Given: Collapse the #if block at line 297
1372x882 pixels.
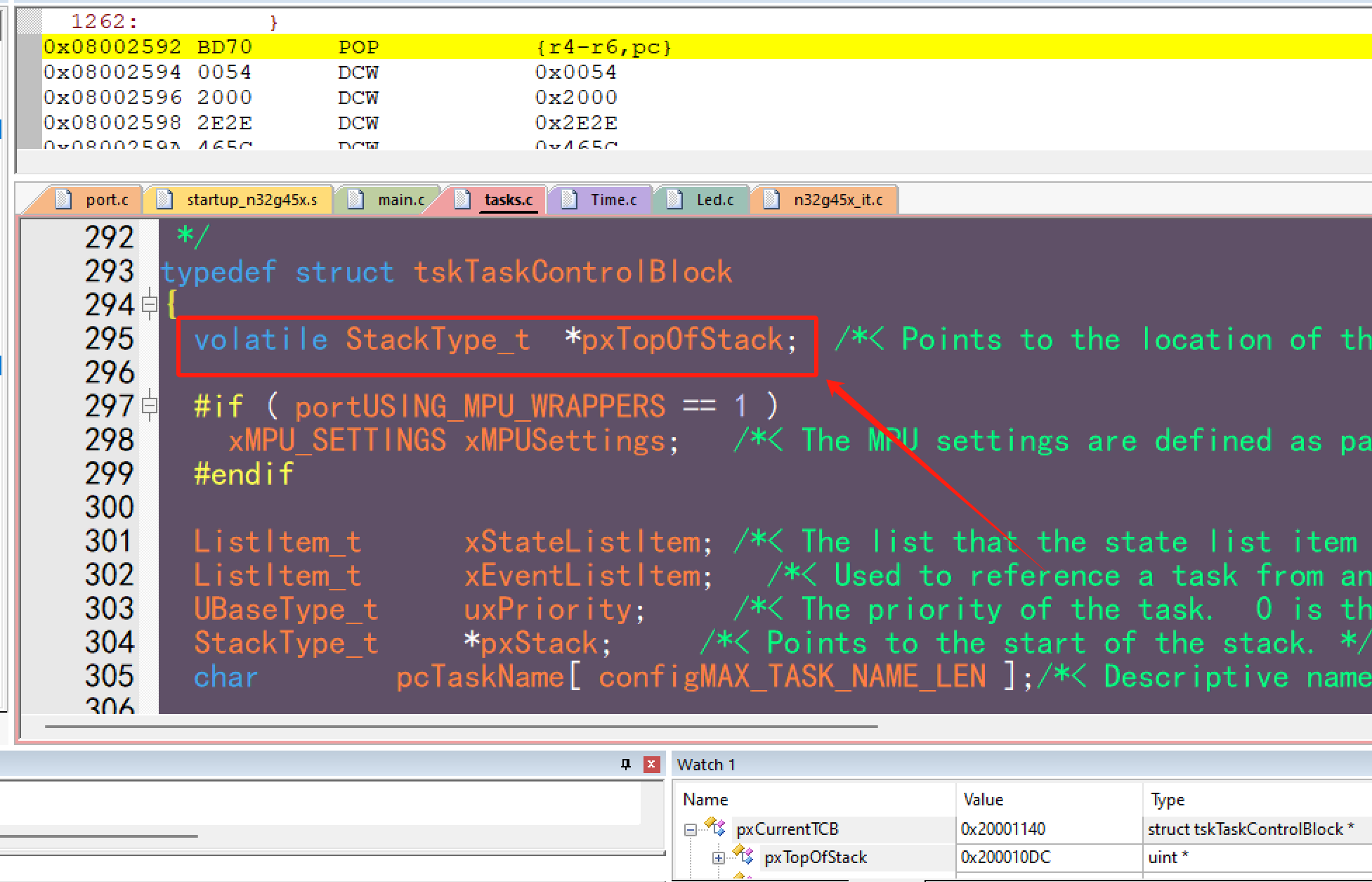Looking at the screenshot, I should pos(149,406).
